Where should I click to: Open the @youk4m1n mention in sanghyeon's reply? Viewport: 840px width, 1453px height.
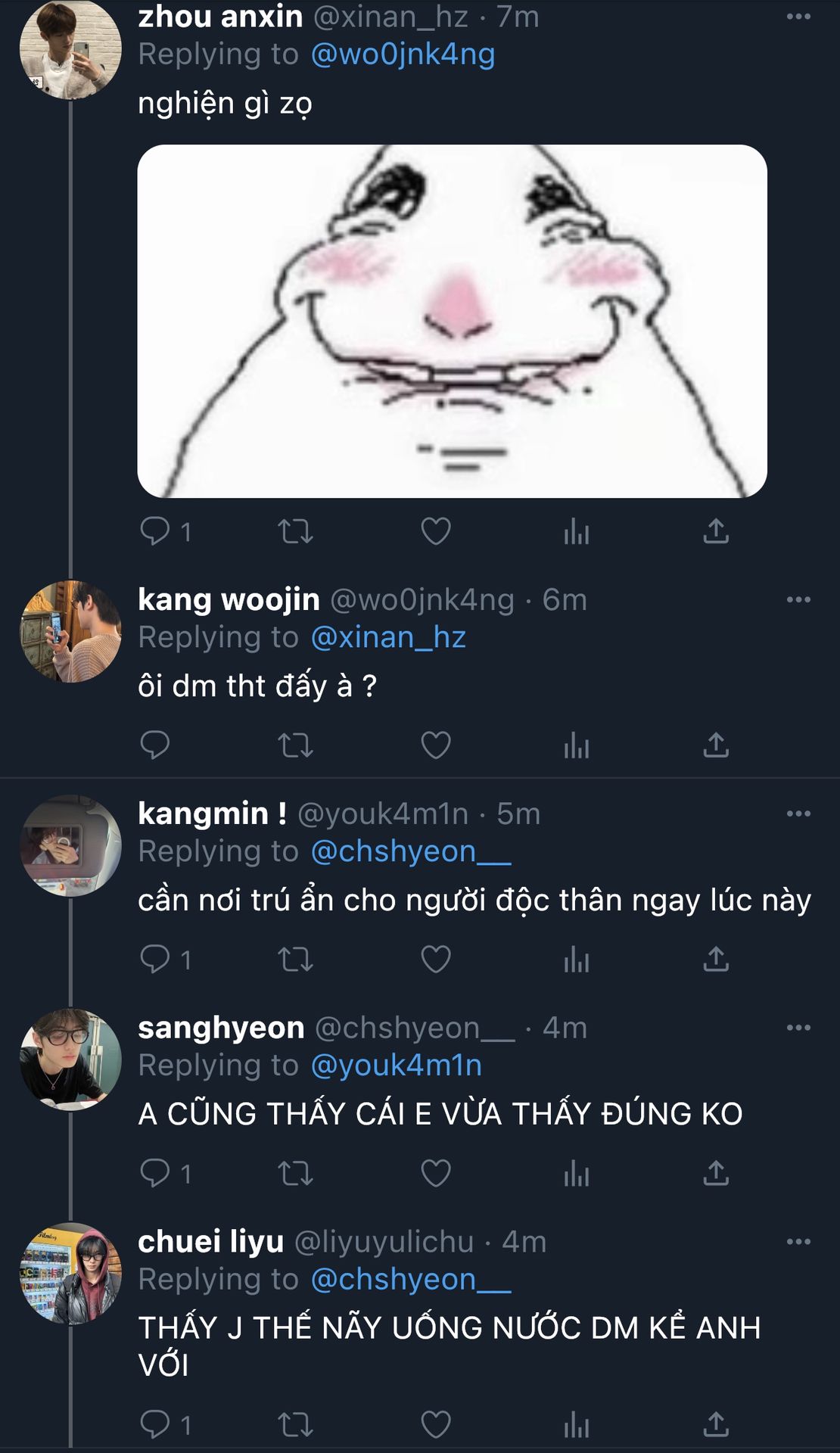coord(397,1066)
